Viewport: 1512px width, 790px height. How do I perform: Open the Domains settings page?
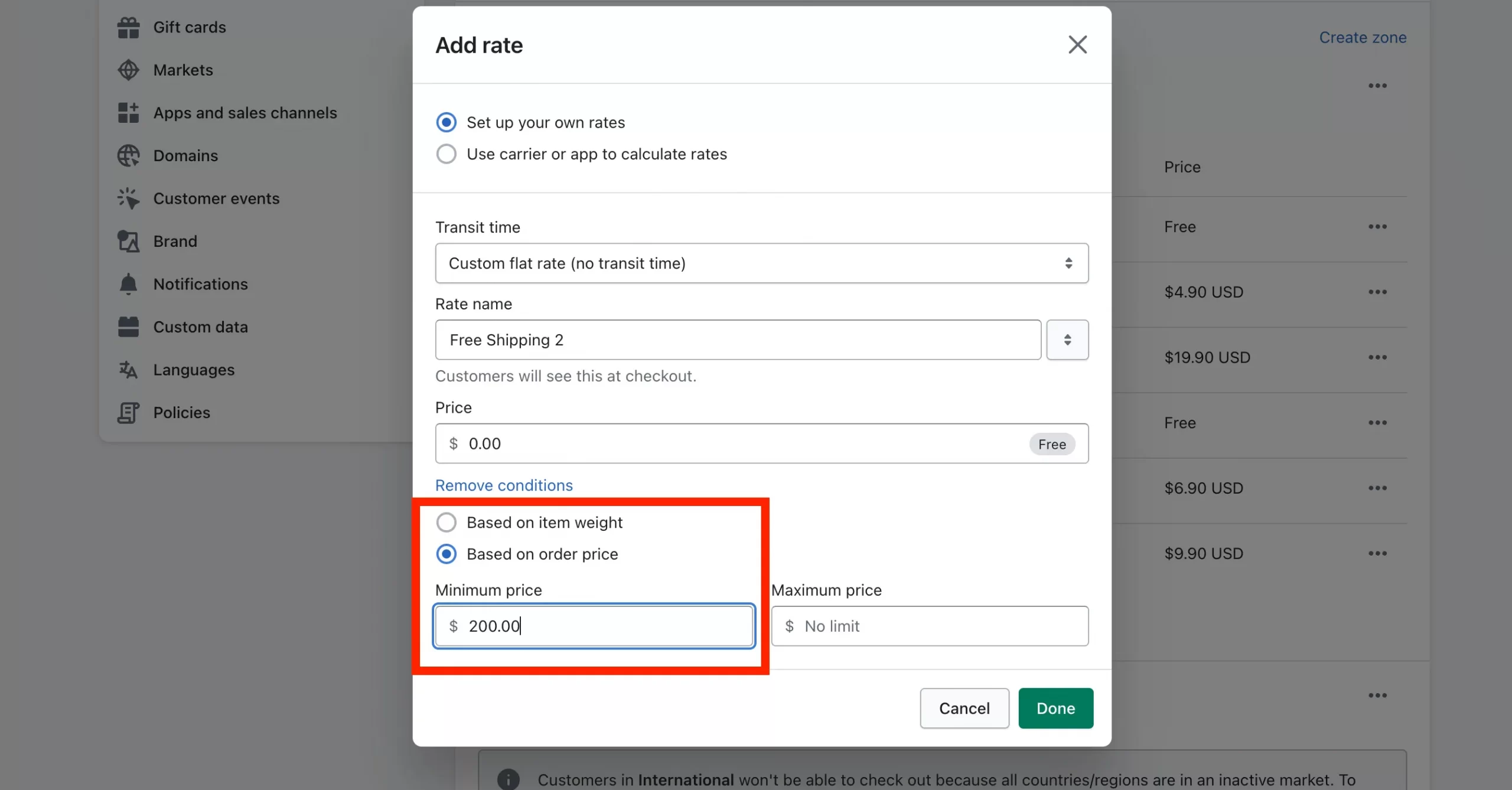pyautogui.click(x=185, y=155)
